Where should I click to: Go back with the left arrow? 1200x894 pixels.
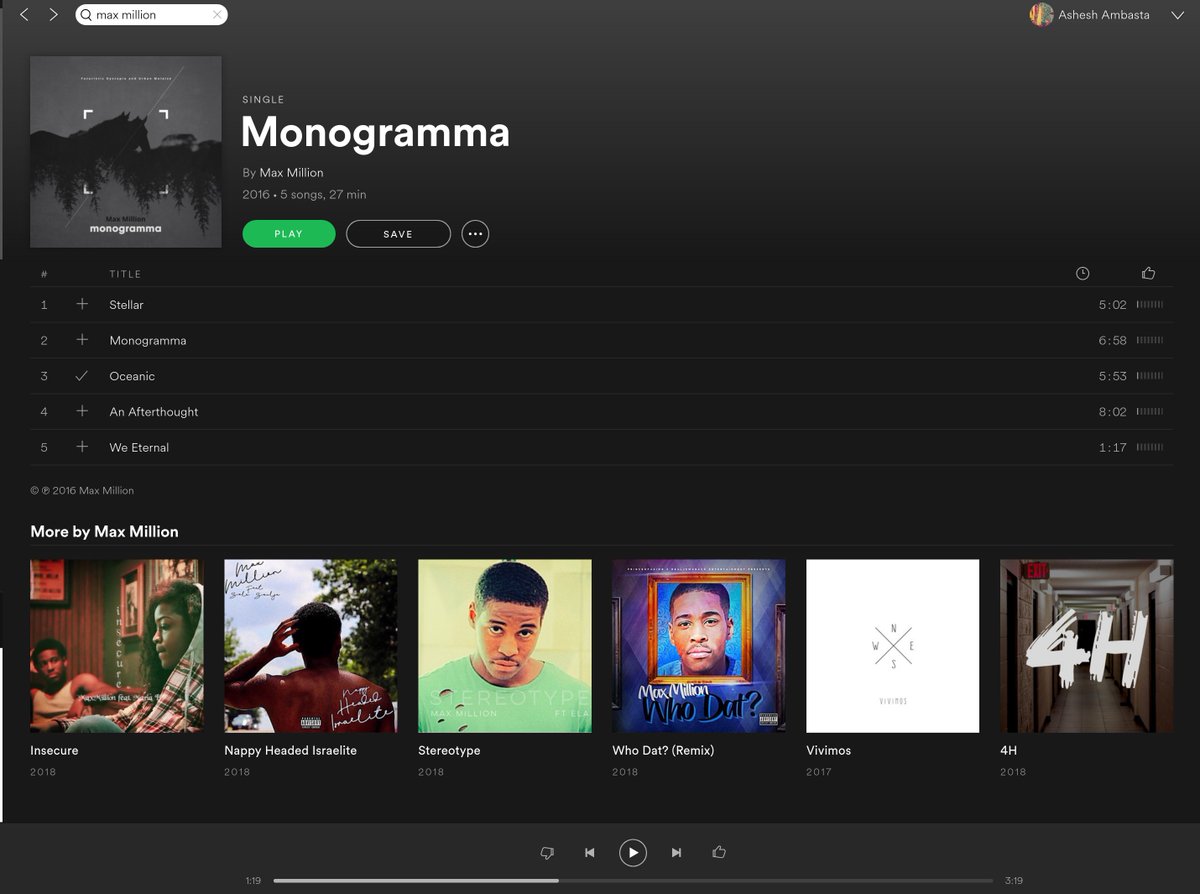pyautogui.click(x=24, y=15)
